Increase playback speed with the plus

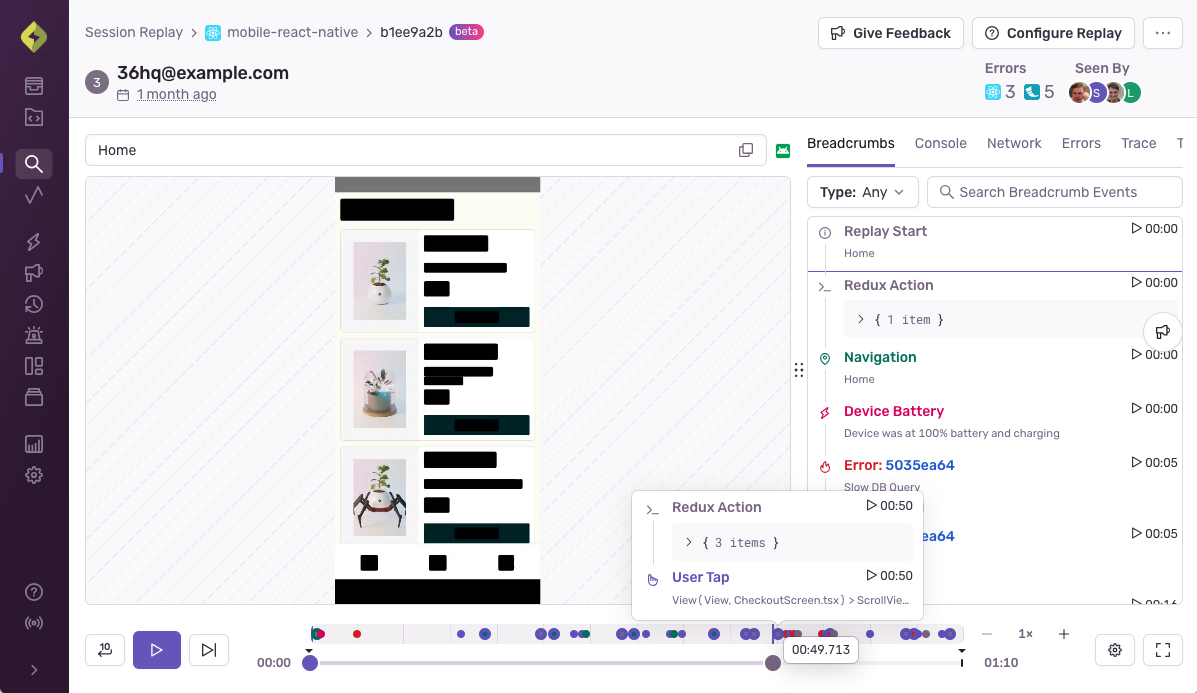(x=1063, y=634)
